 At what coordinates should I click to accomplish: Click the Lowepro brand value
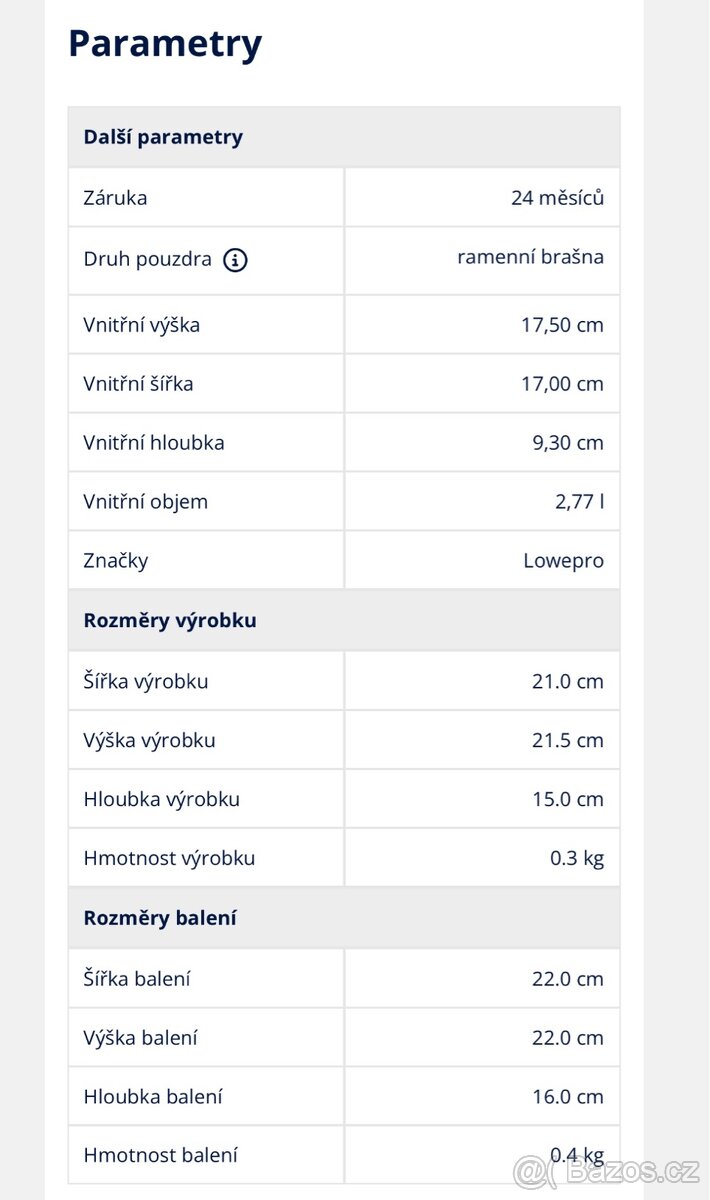coord(563,561)
